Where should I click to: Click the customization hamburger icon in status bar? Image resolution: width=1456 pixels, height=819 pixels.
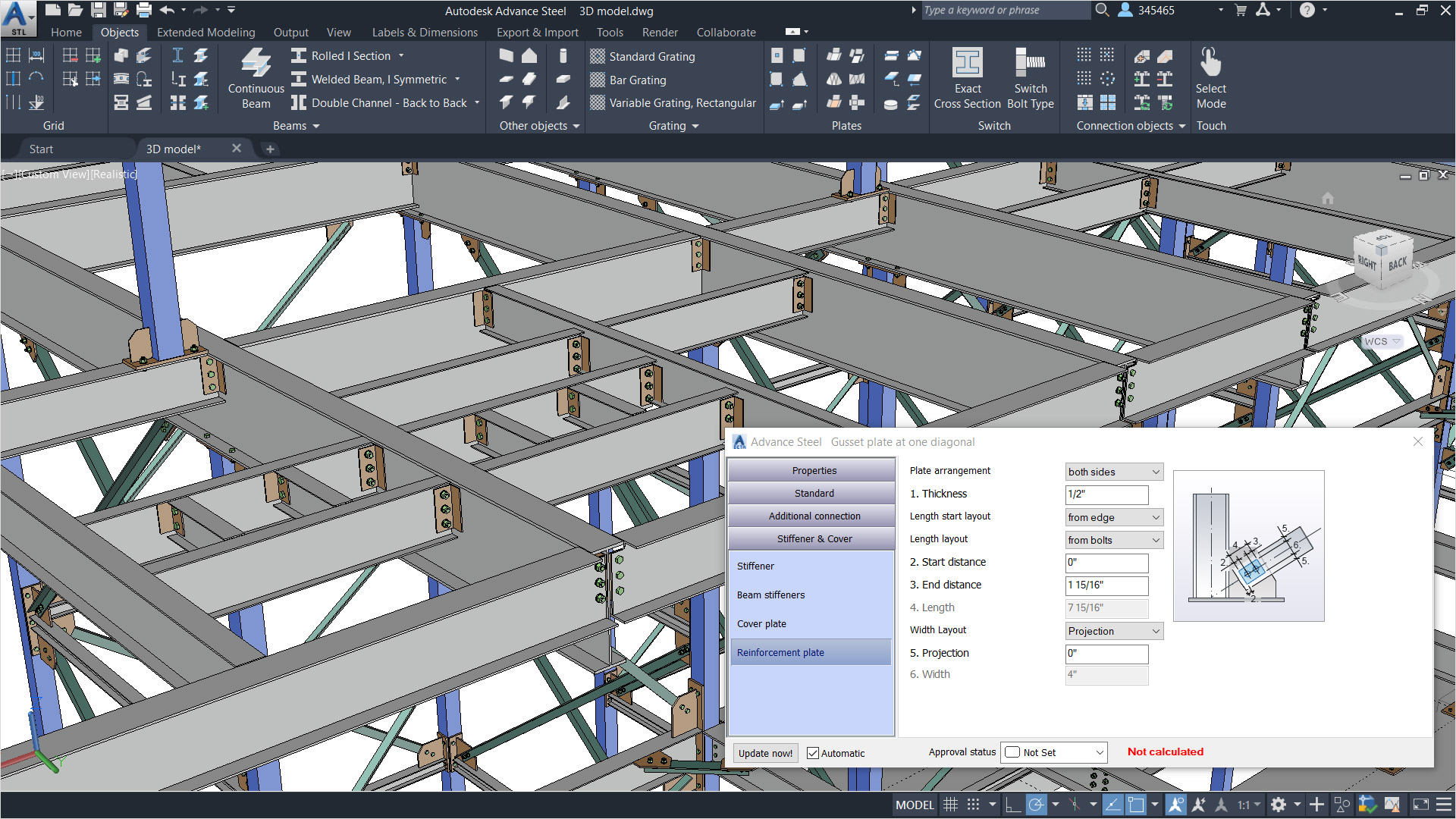1443,805
